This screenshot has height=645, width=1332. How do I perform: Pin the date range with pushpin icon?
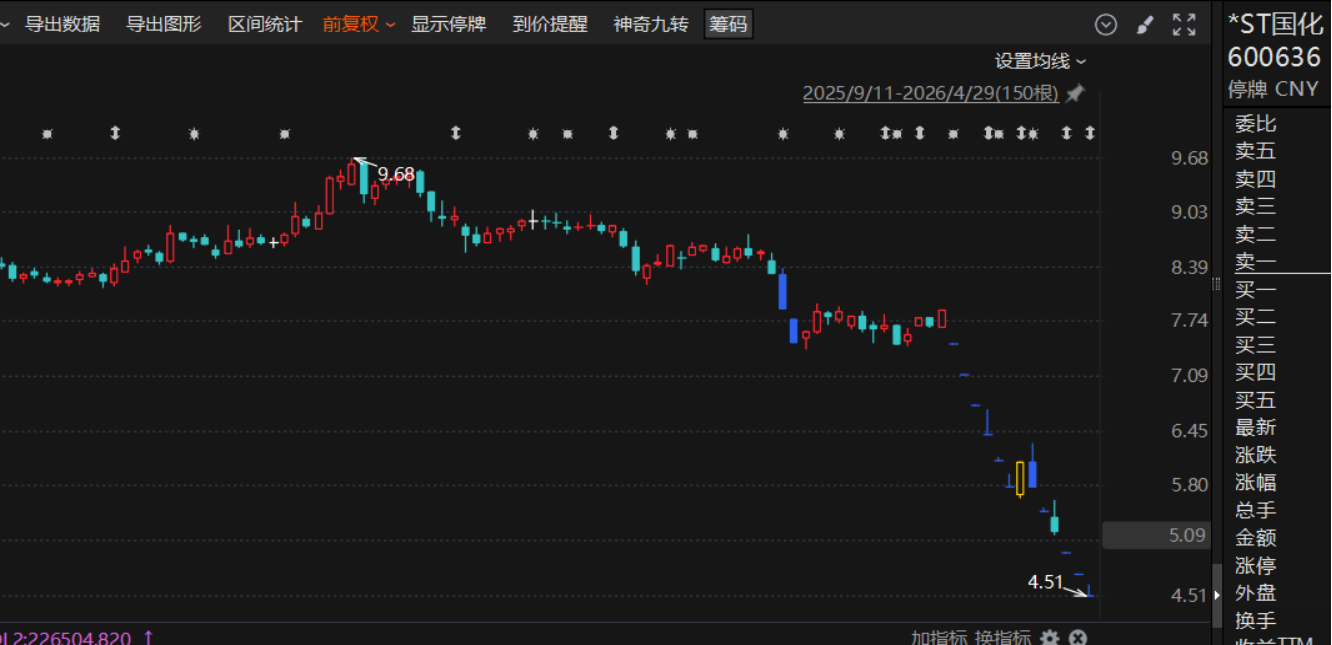[1075, 94]
